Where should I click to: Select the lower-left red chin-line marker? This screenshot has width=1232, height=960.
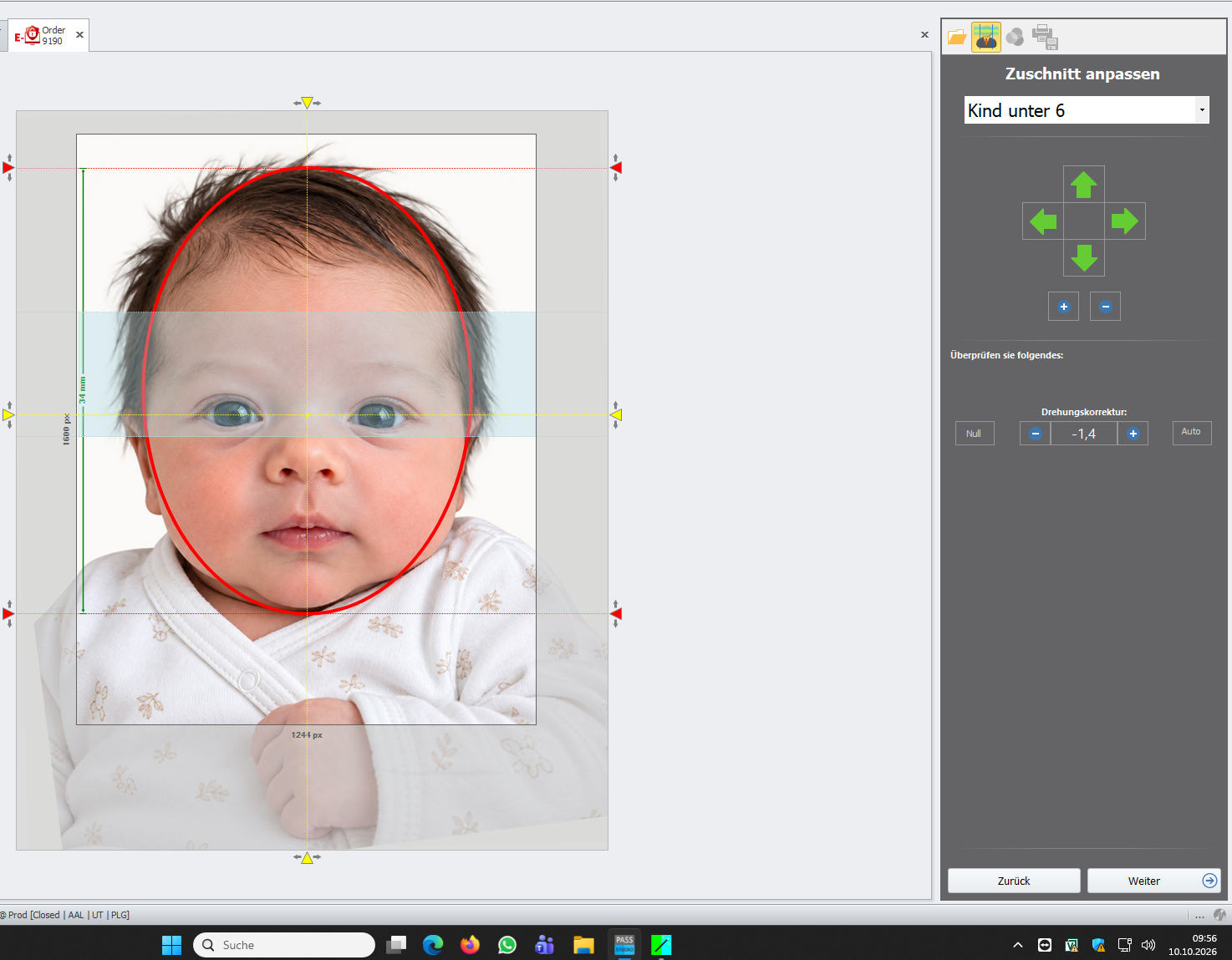coord(8,614)
